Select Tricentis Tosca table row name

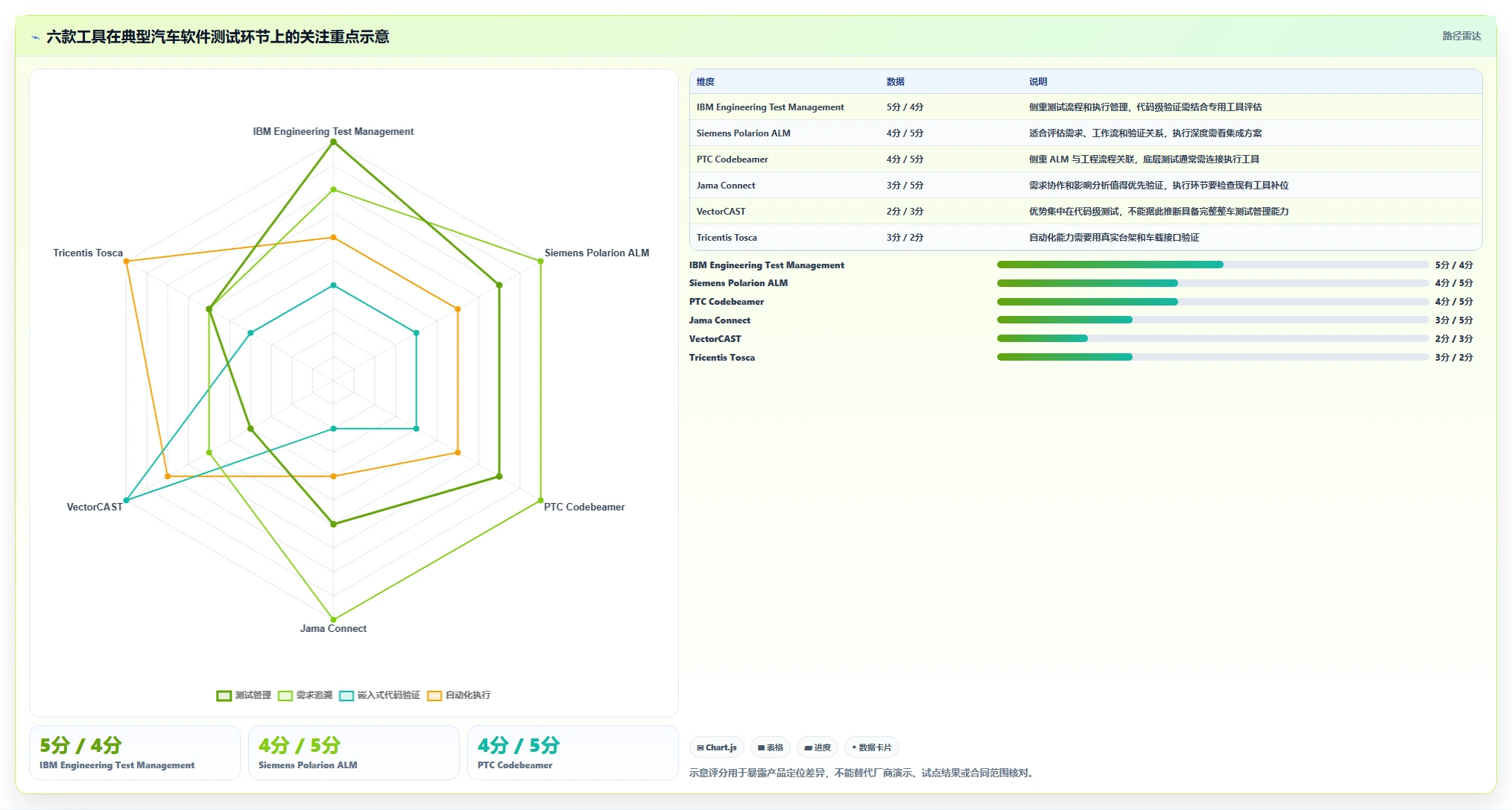[x=727, y=238]
